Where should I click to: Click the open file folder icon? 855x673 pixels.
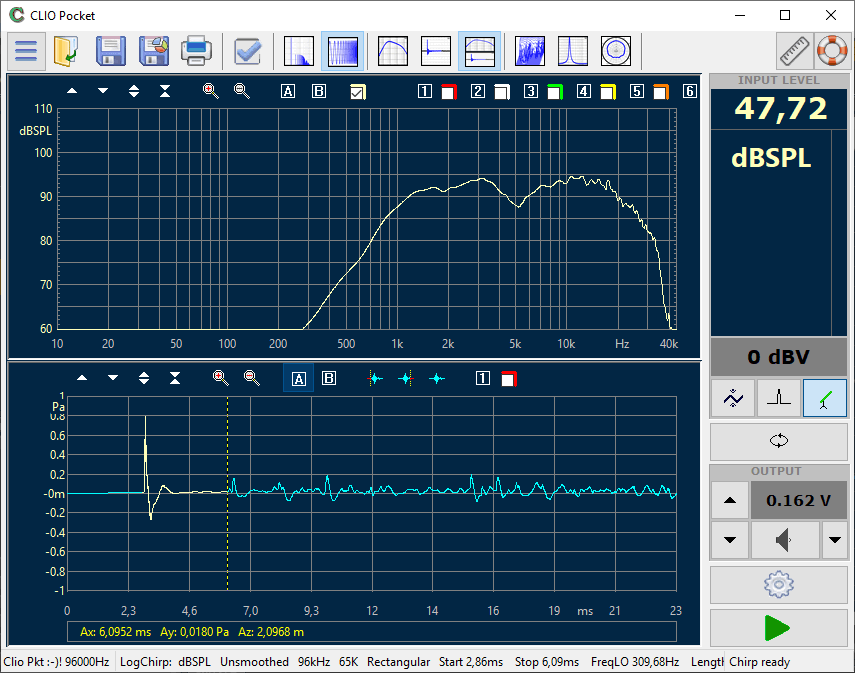pos(67,51)
